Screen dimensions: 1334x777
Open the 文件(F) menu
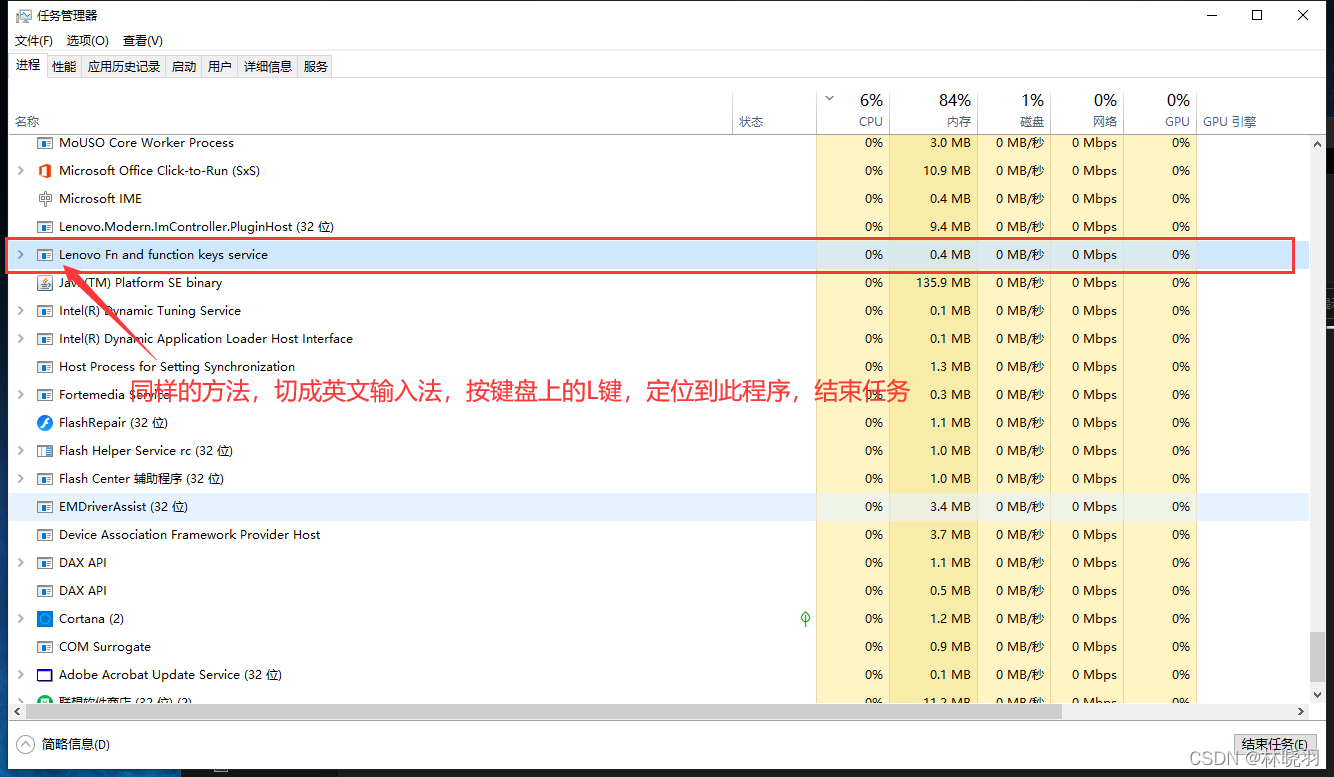click(x=34, y=41)
